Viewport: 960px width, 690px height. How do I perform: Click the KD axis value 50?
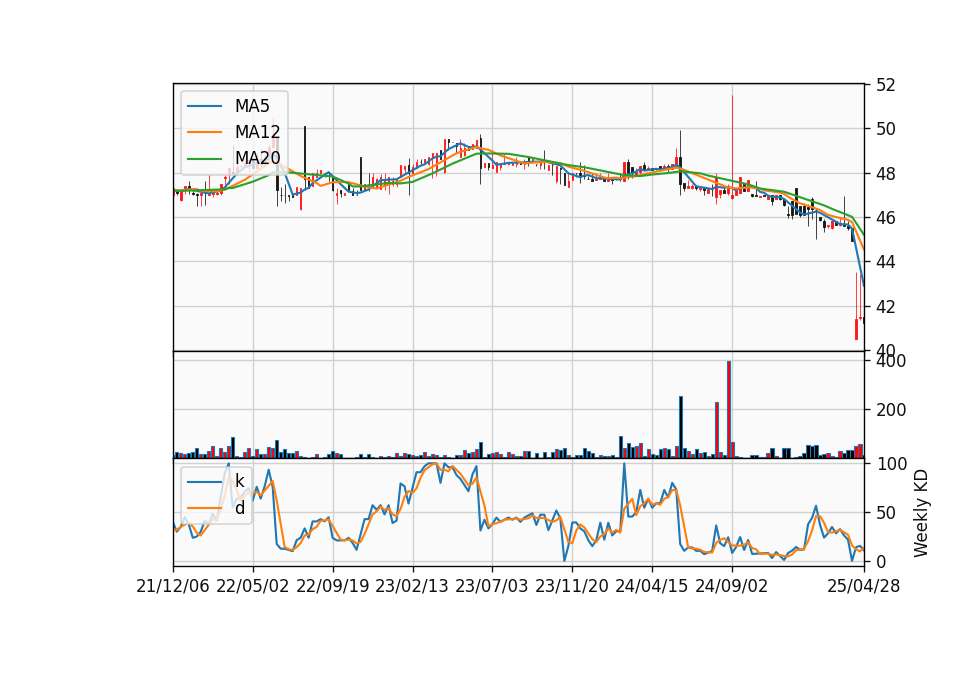(x=885, y=512)
